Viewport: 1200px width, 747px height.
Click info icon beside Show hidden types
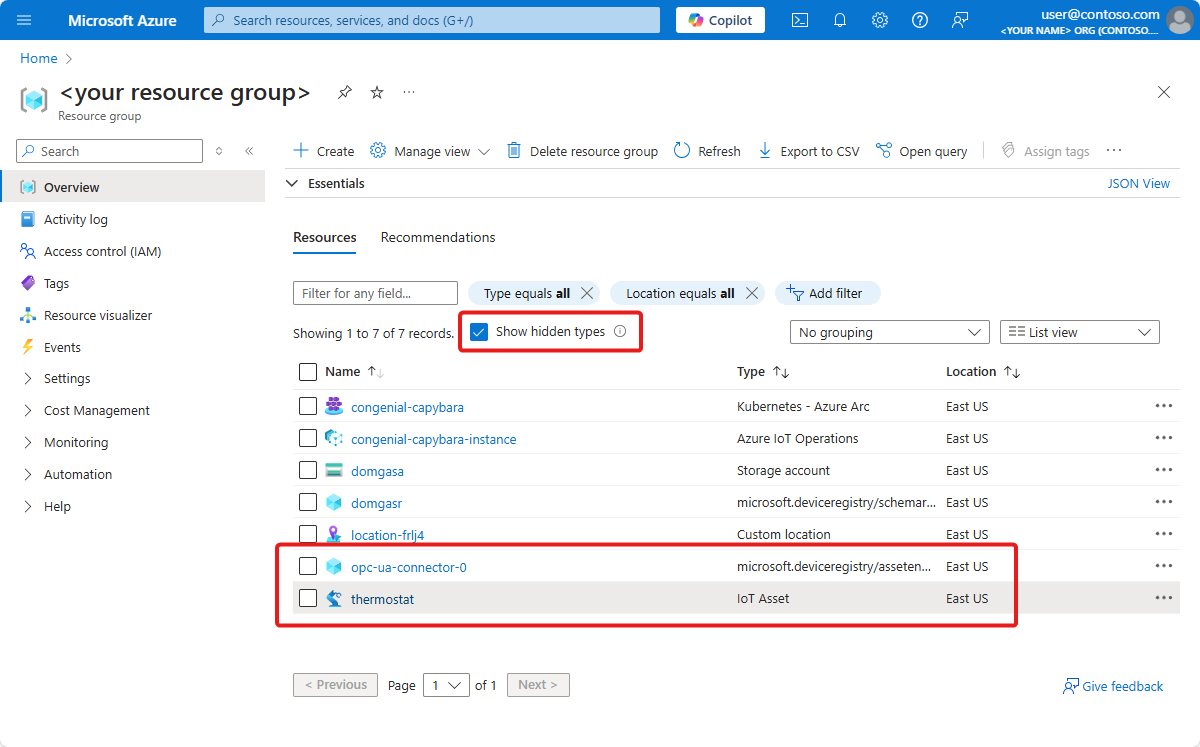click(x=620, y=332)
